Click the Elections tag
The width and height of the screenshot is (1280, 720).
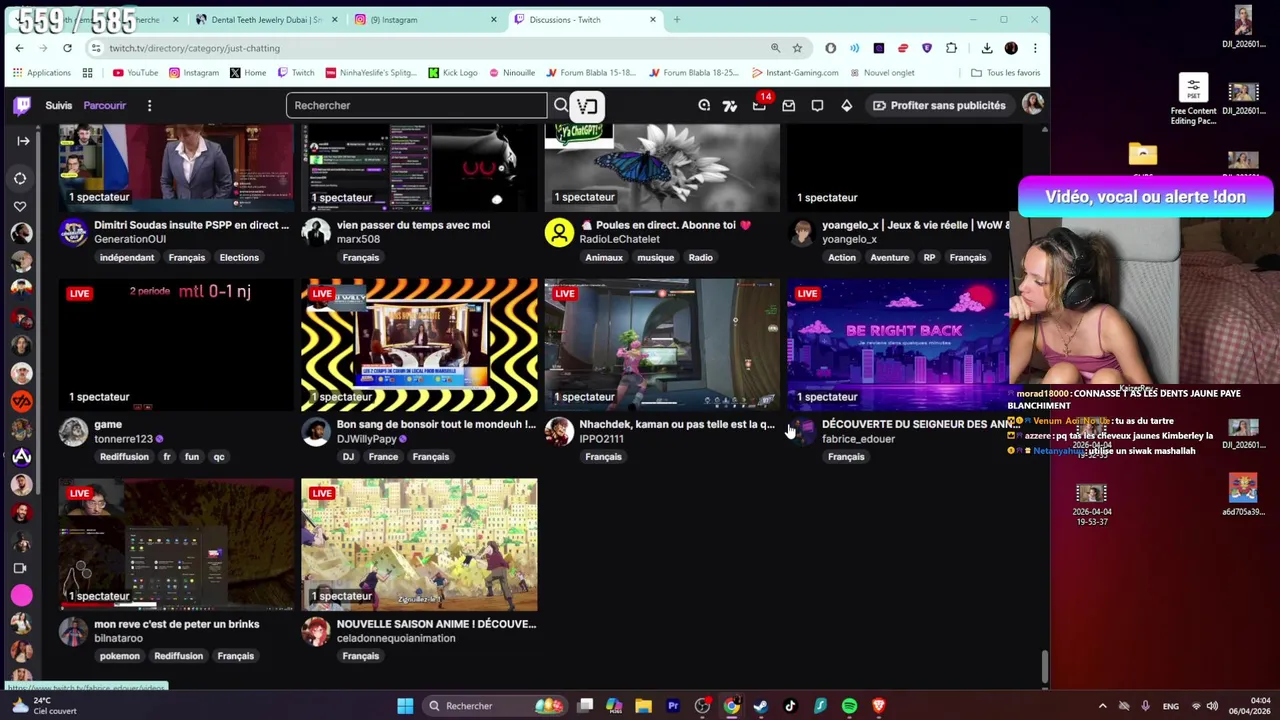point(239,257)
